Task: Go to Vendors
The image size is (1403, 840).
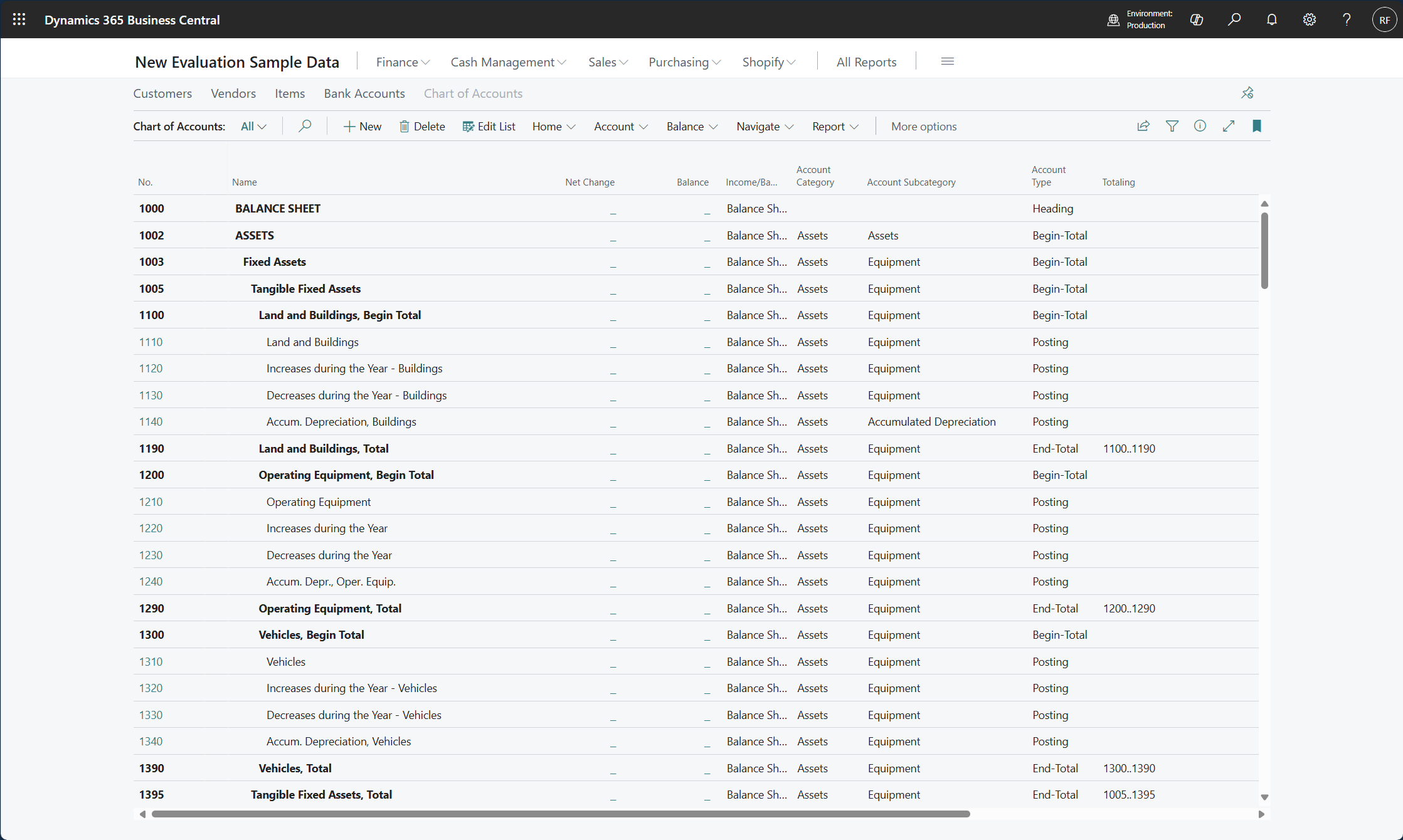Action: point(233,93)
